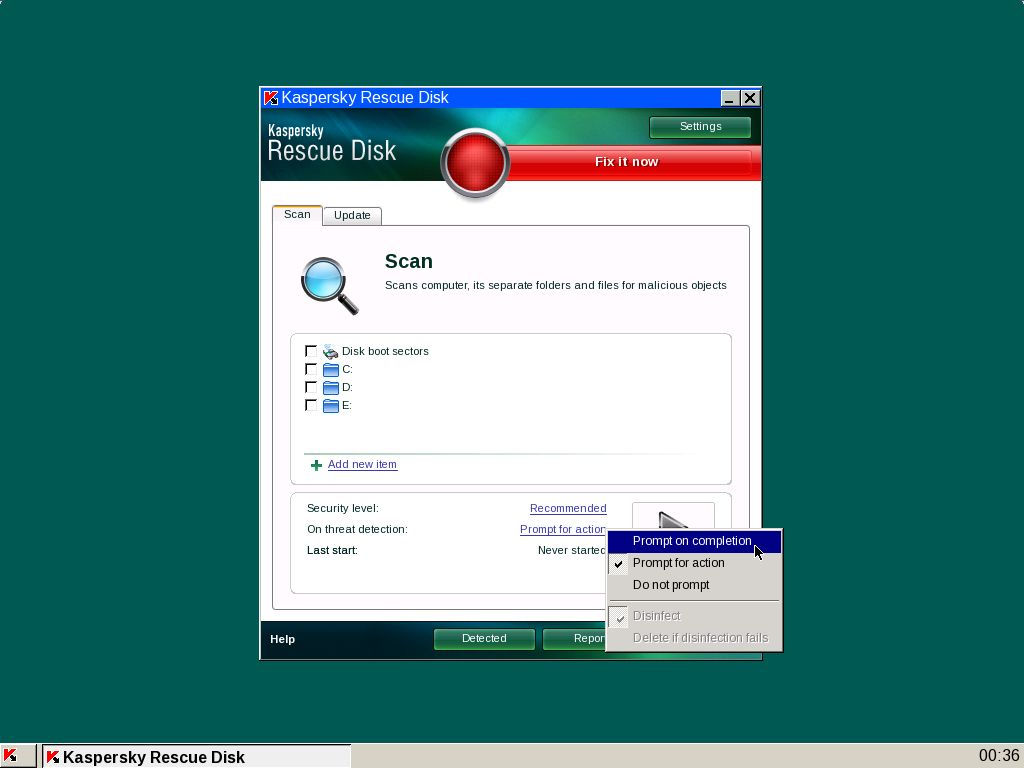Image resolution: width=1024 pixels, height=768 pixels.
Task: Click the green plus add item icon
Action: click(x=316, y=465)
